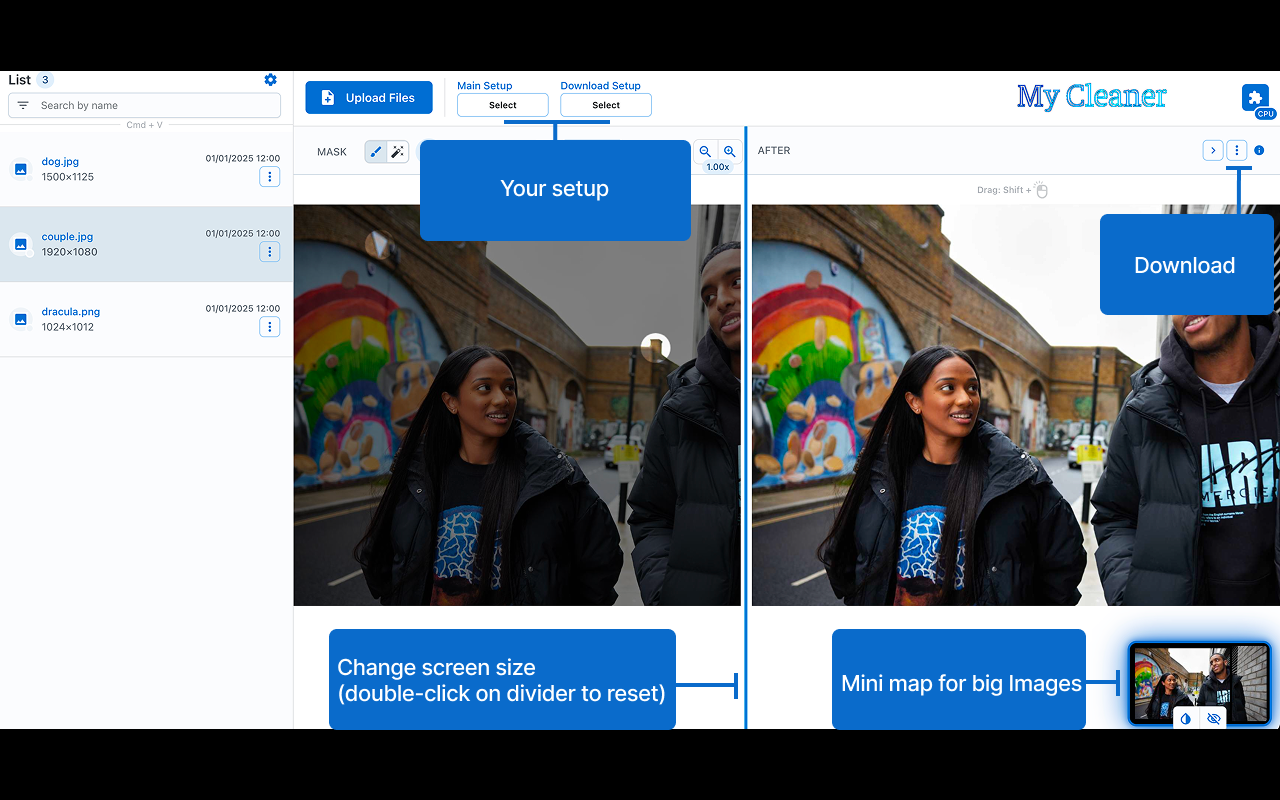Click the Main Setup label
This screenshot has width=1280, height=800.
(x=484, y=86)
